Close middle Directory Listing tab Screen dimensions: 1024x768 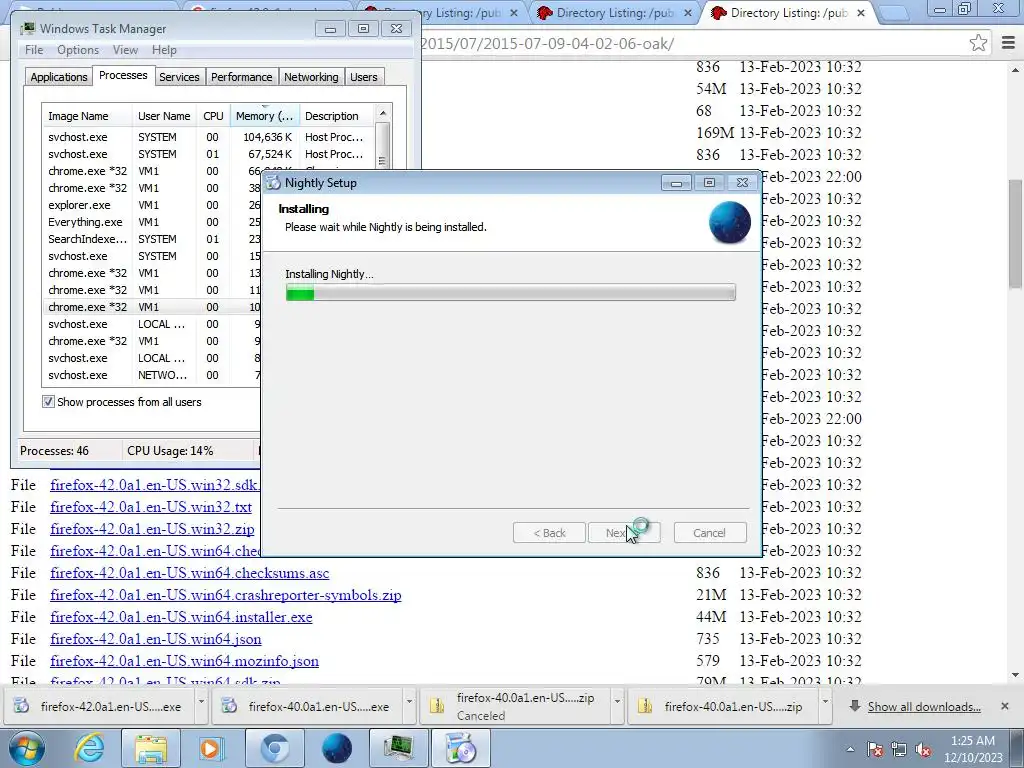(688, 13)
